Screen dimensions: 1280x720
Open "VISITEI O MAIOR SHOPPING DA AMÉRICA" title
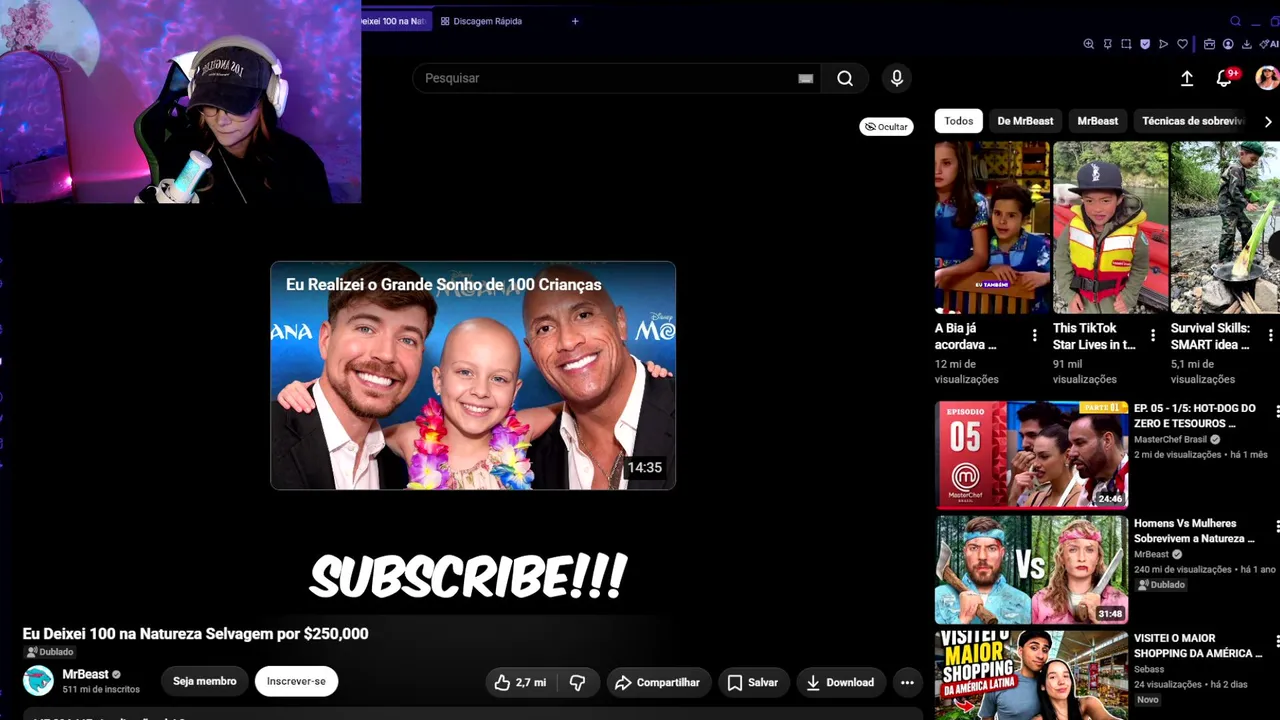pyautogui.click(x=1198, y=646)
